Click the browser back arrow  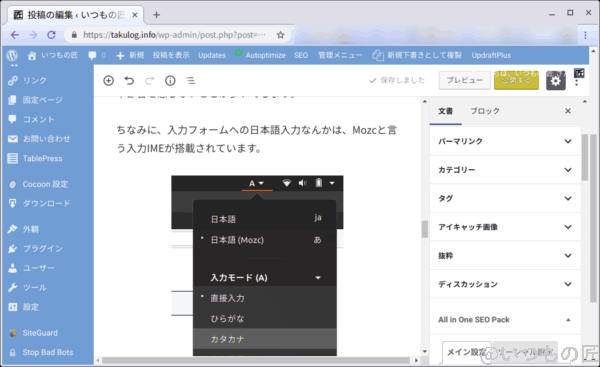coord(15,35)
